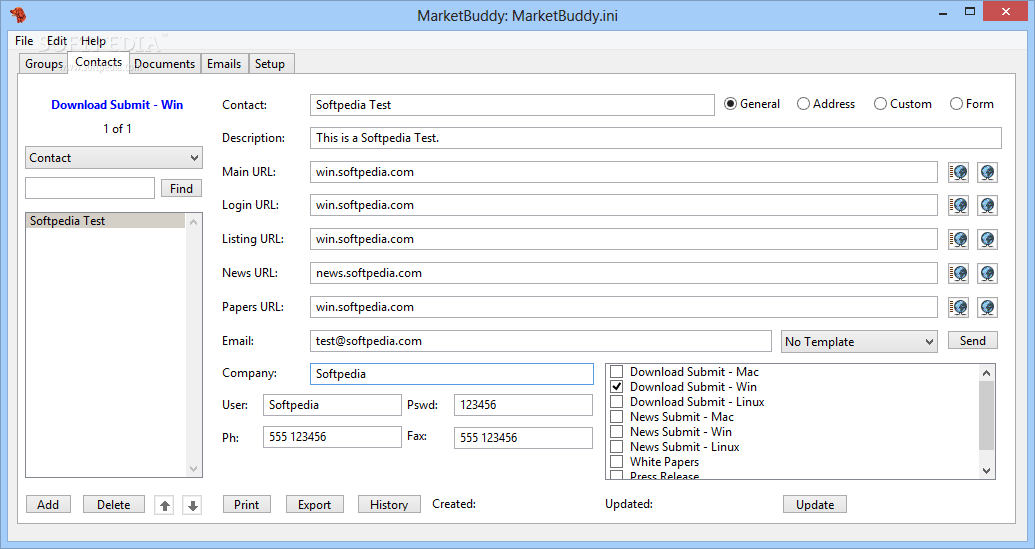Image resolution: width=1035 pixels, height=549 pixels.
Task: Move contact up with the up arrow button
Action: (x=164, y=505)
